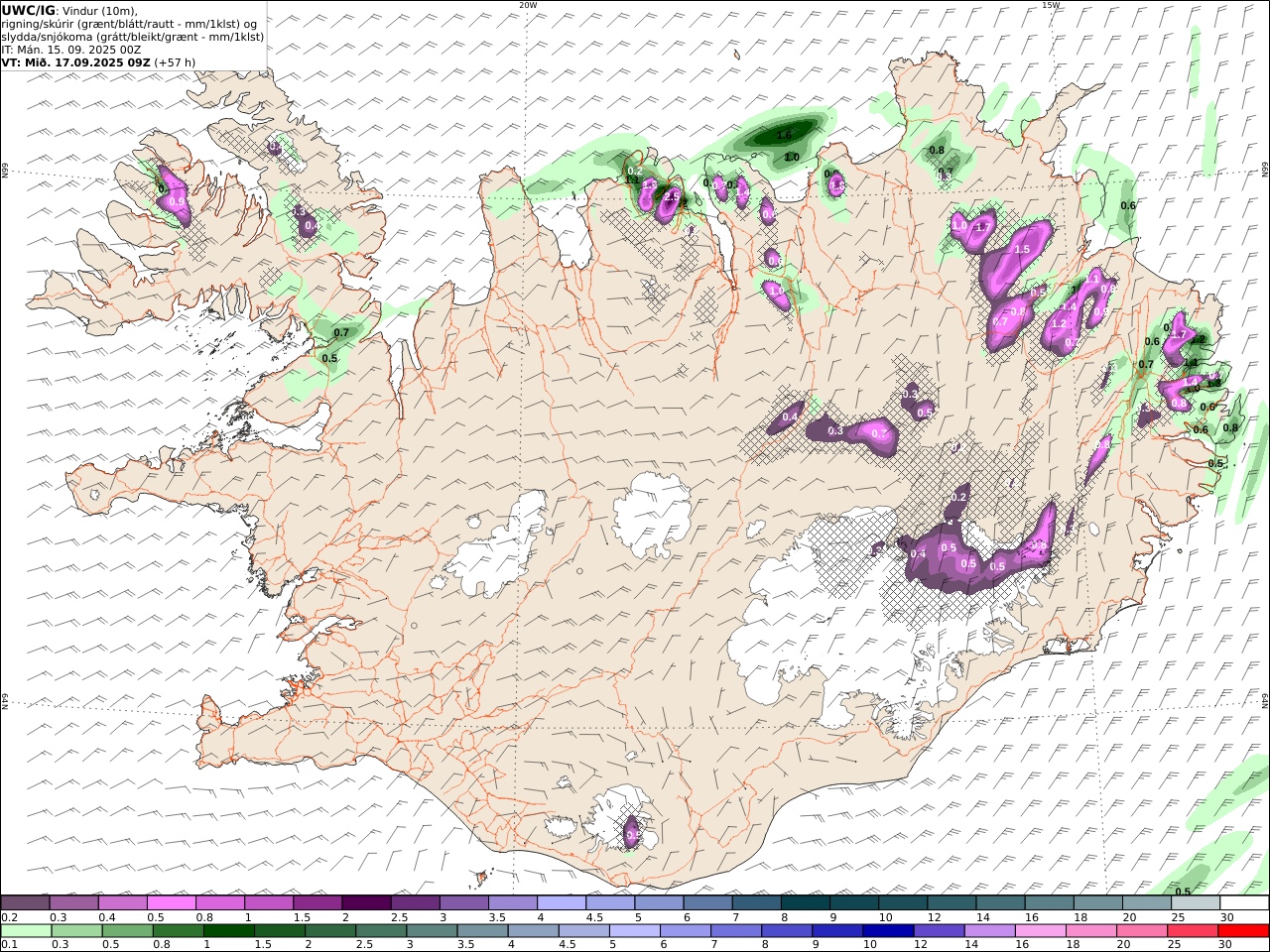Viewport: 1270px width, 952px height.
Task: Click the 'rigning/skúrir' legend description line
Action: point(129,23)
